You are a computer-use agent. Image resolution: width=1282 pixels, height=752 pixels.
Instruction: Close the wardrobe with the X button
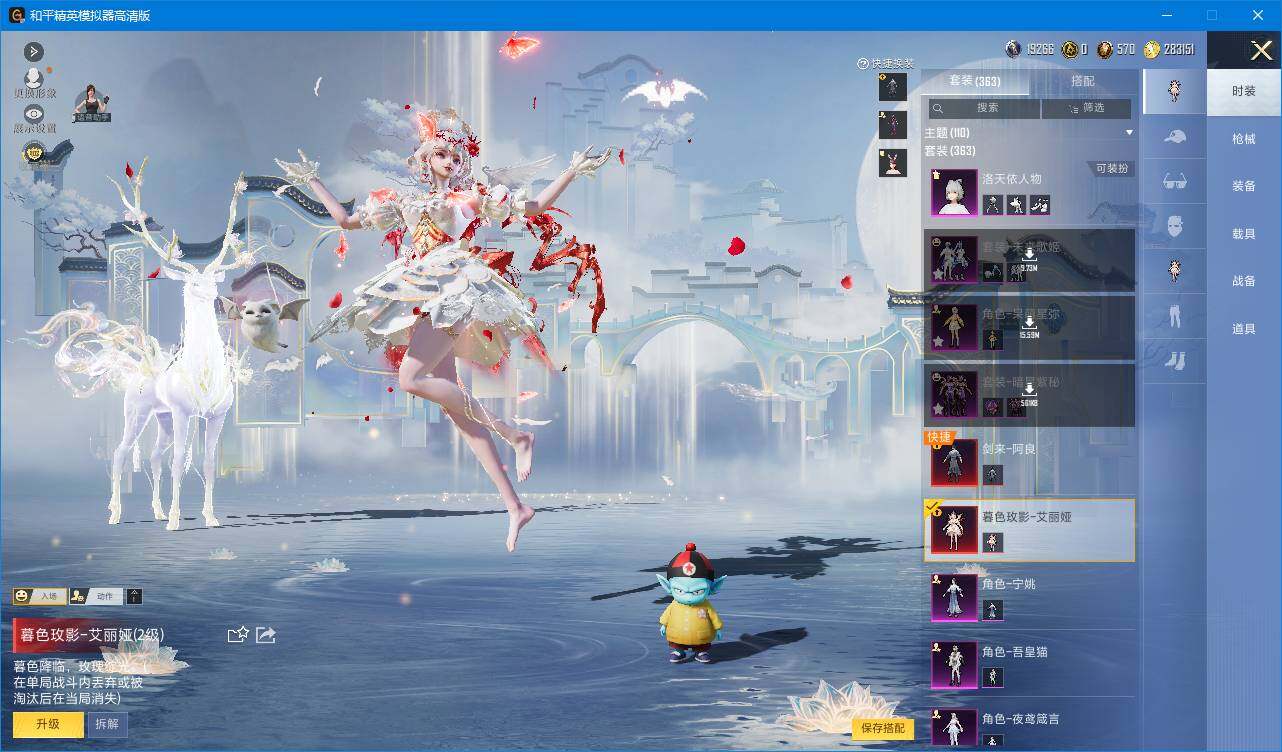(1261, 50)
